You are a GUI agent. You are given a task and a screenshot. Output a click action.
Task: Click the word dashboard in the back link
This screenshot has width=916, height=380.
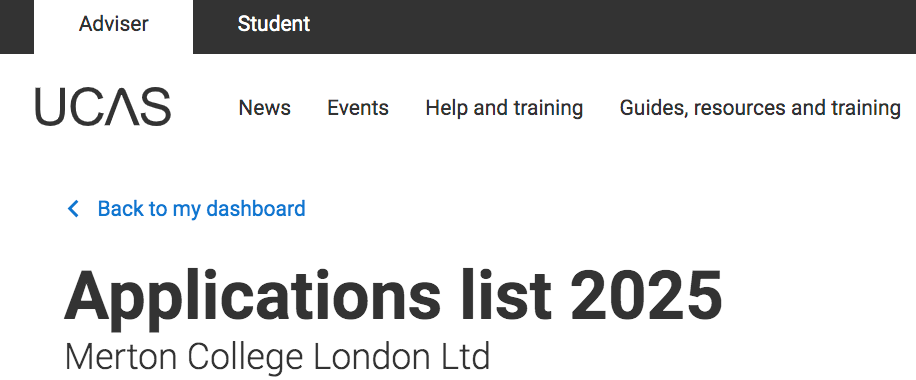(x=256, y=209)
